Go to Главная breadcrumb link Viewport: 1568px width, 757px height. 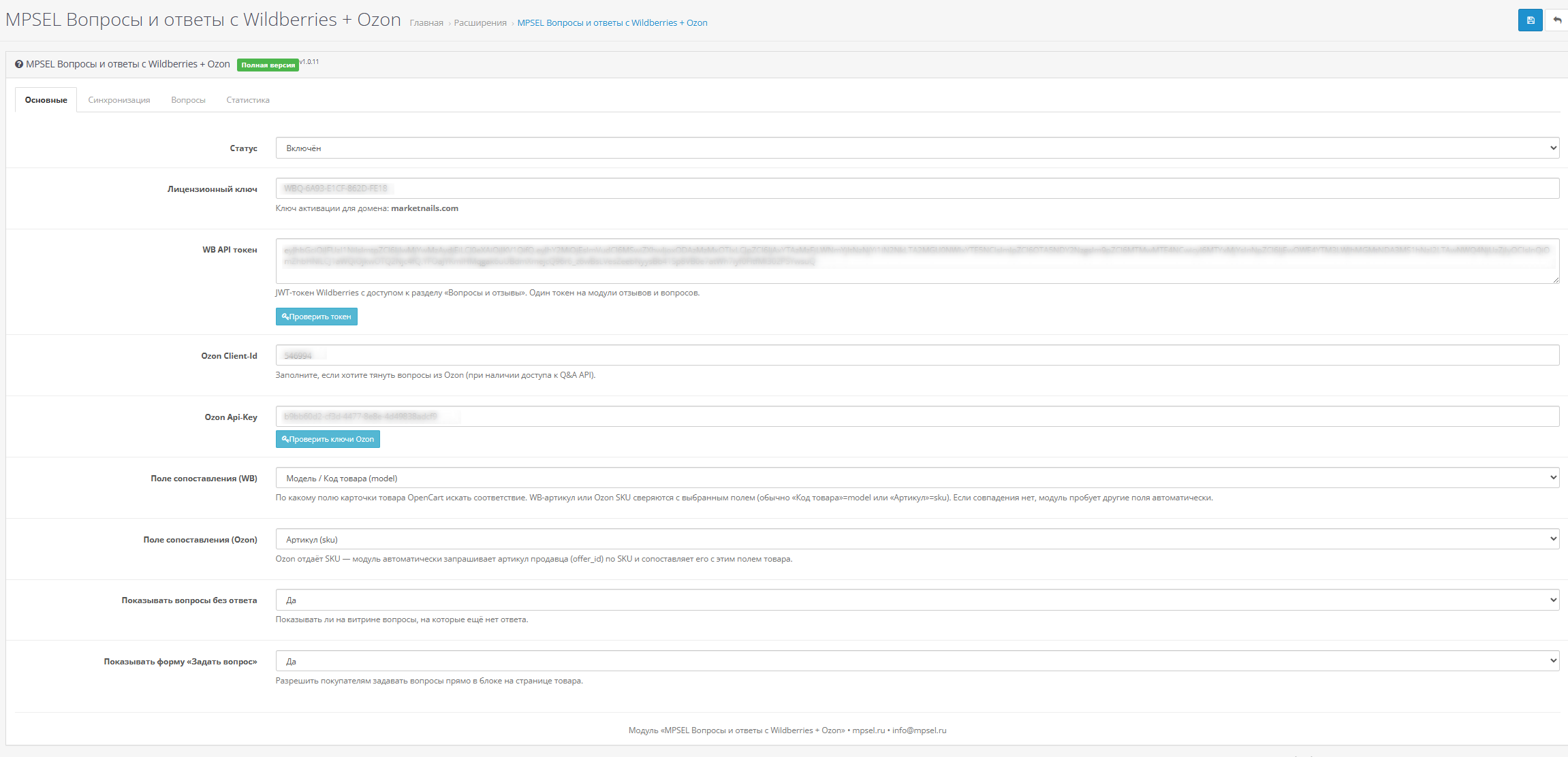(x=426, y=23)
